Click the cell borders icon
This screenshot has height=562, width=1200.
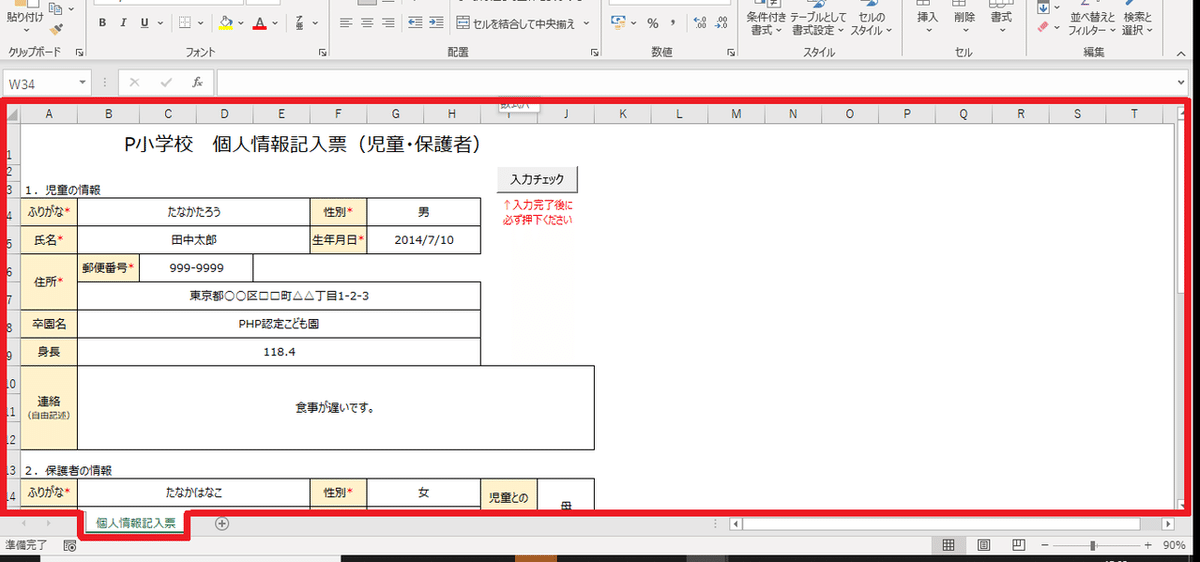pos(183,23)
